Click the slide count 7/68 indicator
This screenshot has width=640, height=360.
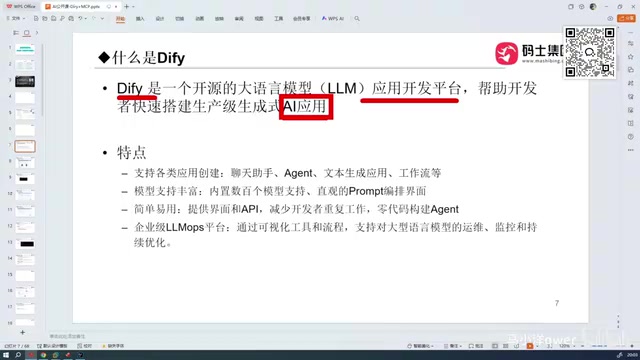coord(17,346)
